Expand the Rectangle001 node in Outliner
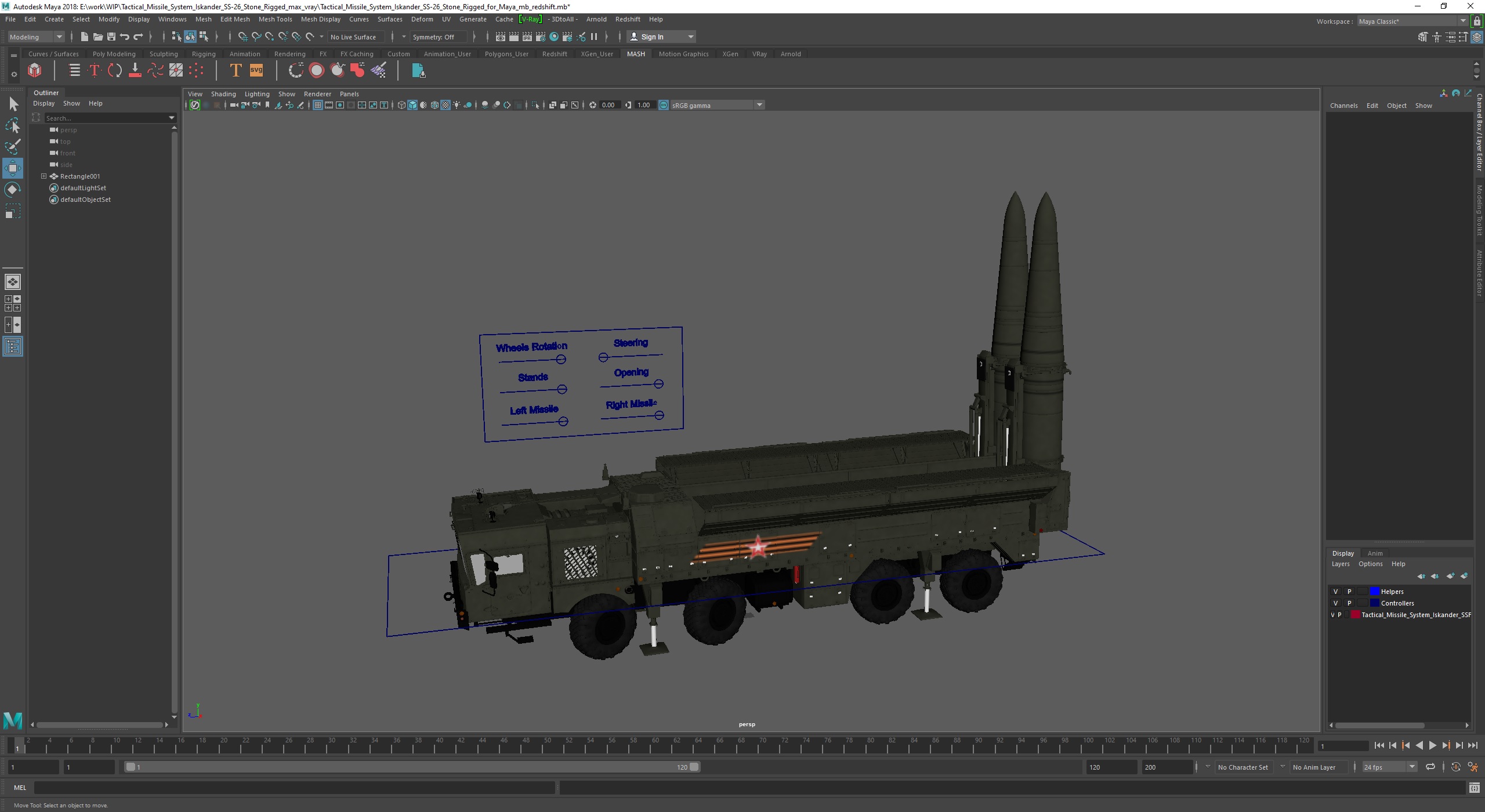 tap(44, 176)
